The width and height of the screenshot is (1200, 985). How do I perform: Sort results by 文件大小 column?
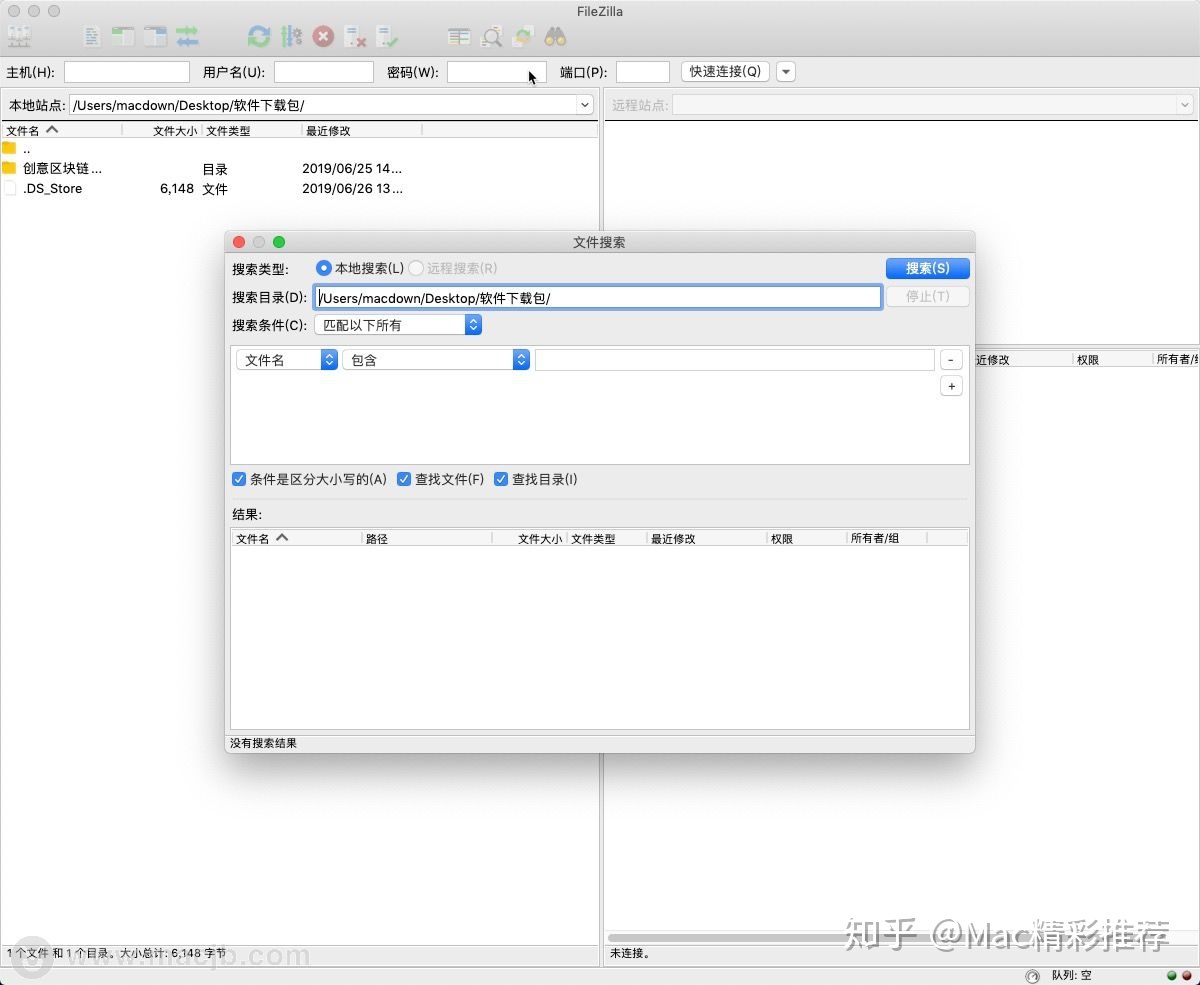pos(529,538)
